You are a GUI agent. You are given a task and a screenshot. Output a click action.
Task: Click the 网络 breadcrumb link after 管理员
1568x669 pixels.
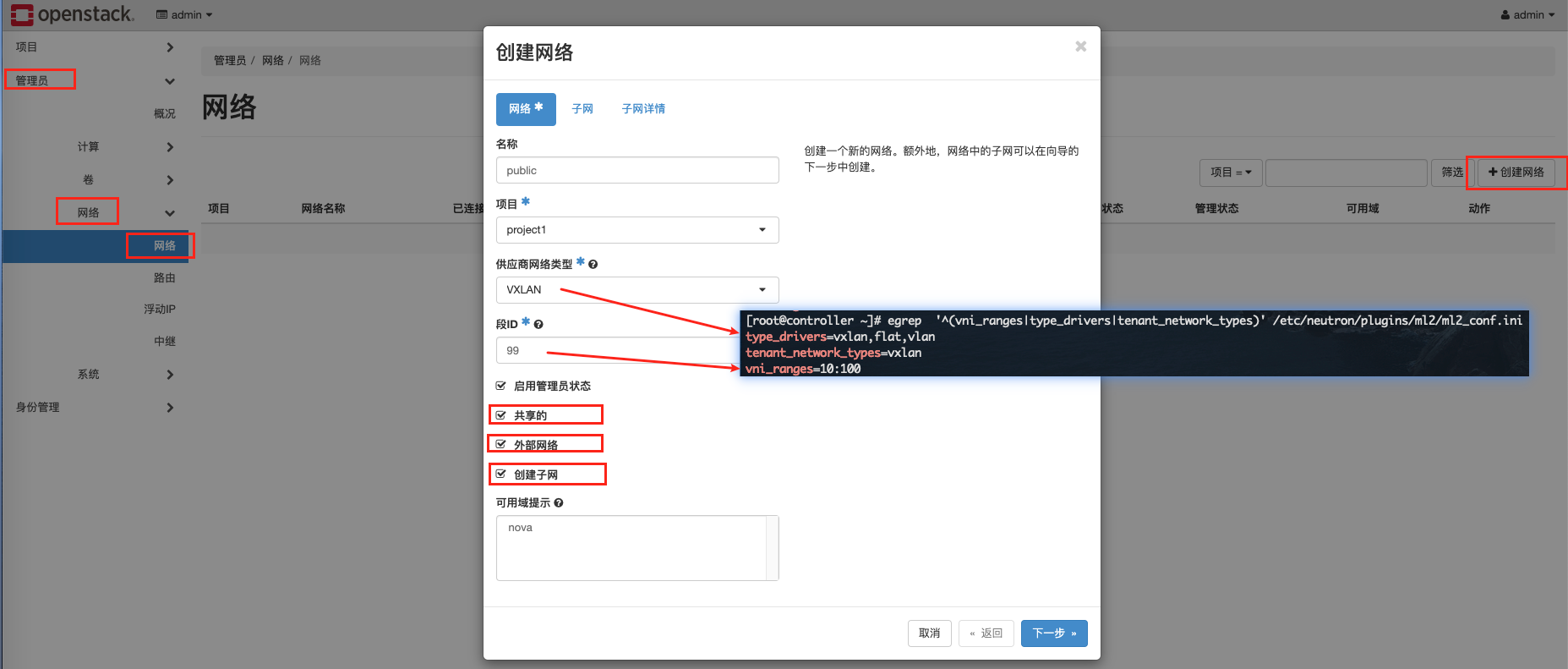point(273,61)
